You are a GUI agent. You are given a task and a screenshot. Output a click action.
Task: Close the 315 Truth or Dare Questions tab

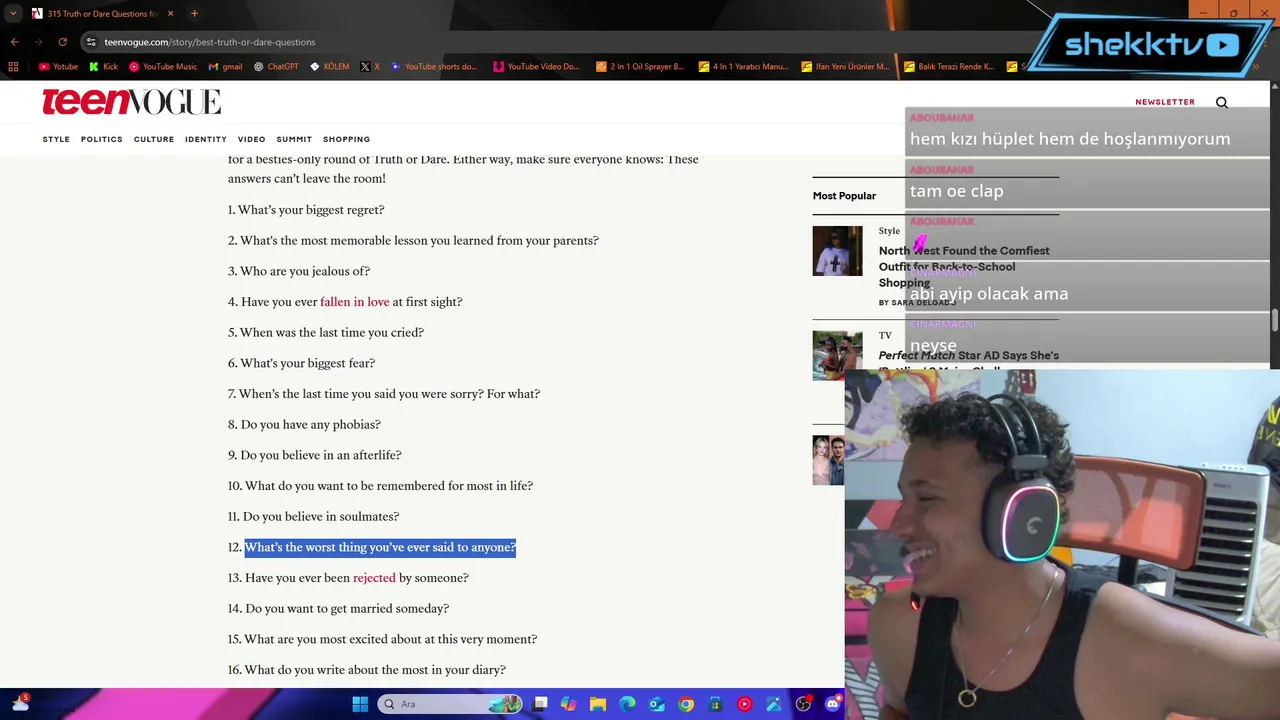168,14
